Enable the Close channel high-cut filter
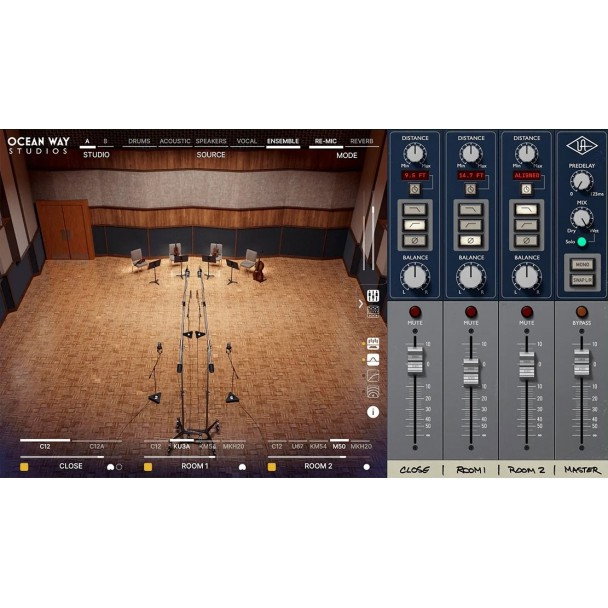This screenshot has width=608, height=608. (415, 210)
